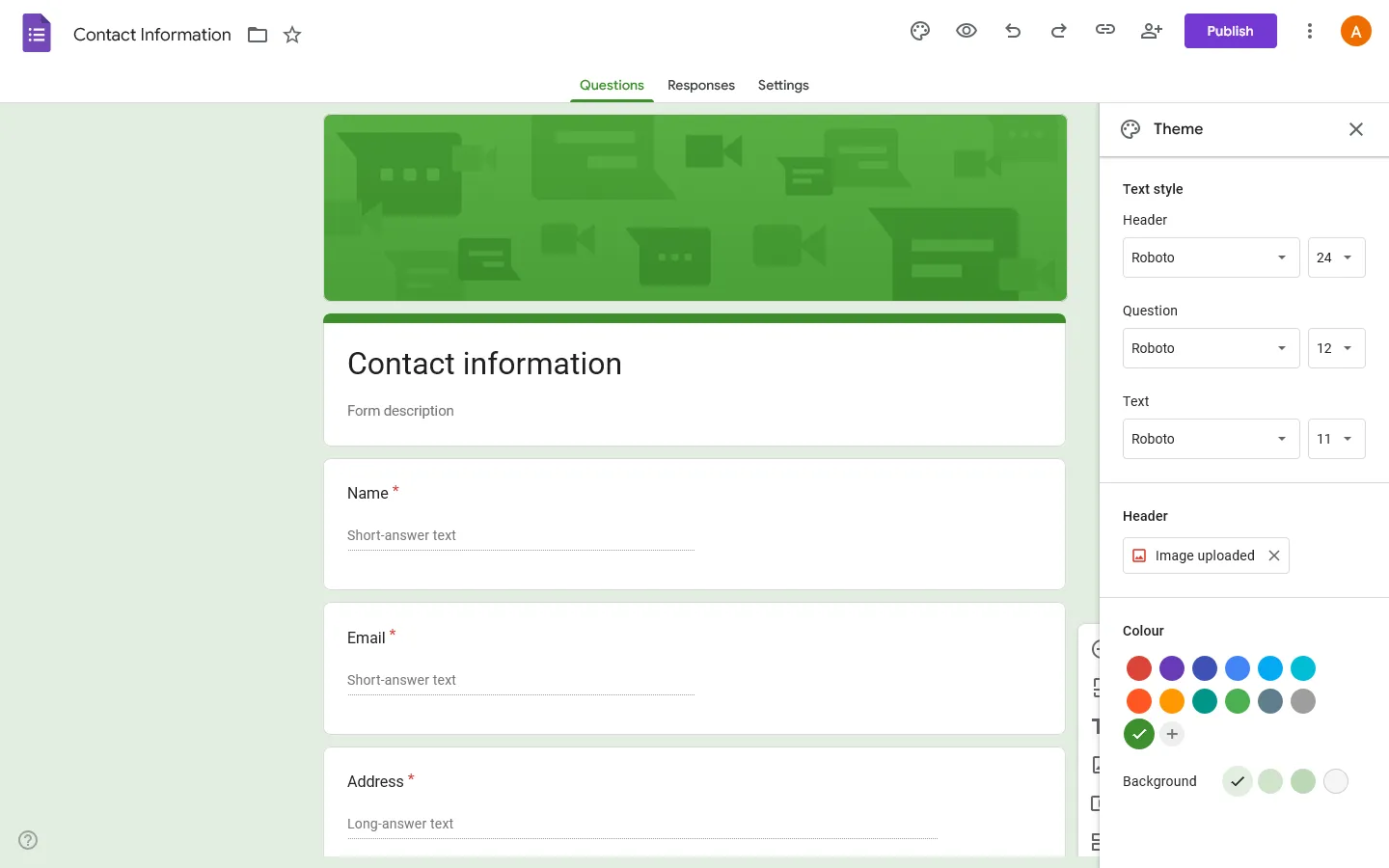Open the Settings tab
Viewport: 1389px width, 868px height.
(782, 85)
